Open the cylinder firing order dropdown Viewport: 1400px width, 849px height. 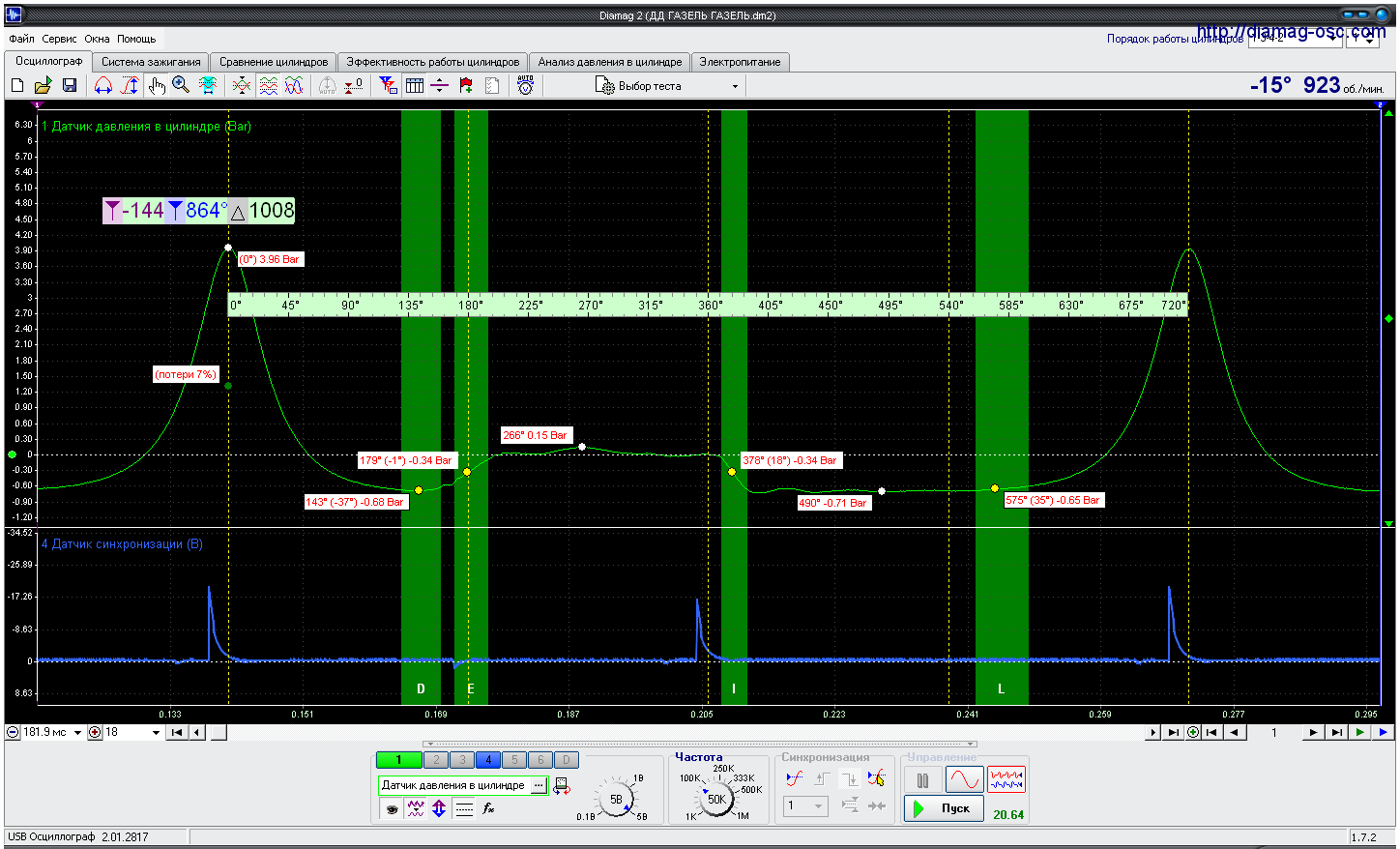pyautogui.click(x=1296, y=39)
